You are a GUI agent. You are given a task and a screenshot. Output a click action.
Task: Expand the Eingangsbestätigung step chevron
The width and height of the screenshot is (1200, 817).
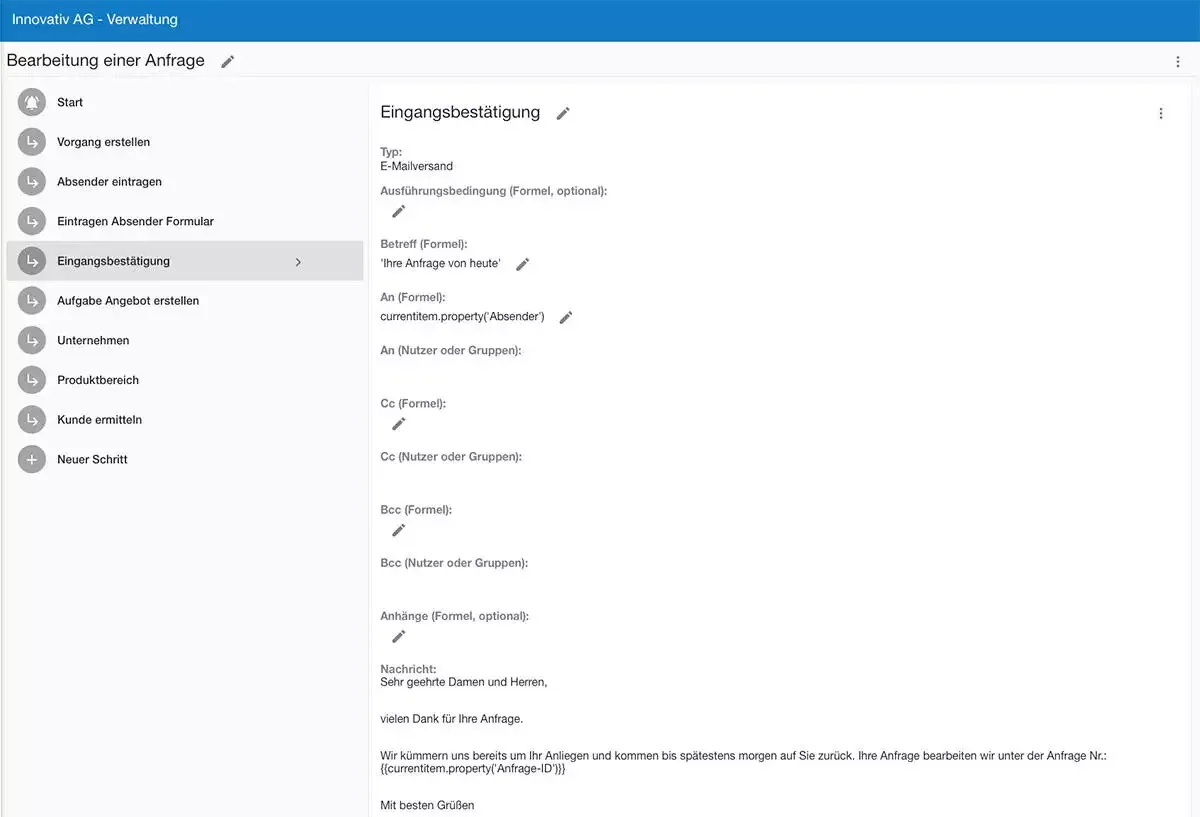298,262
